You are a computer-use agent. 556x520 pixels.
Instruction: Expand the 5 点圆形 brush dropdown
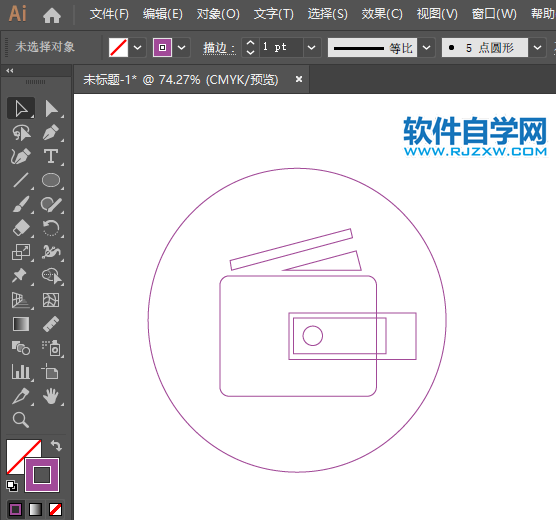click(537, 48)
